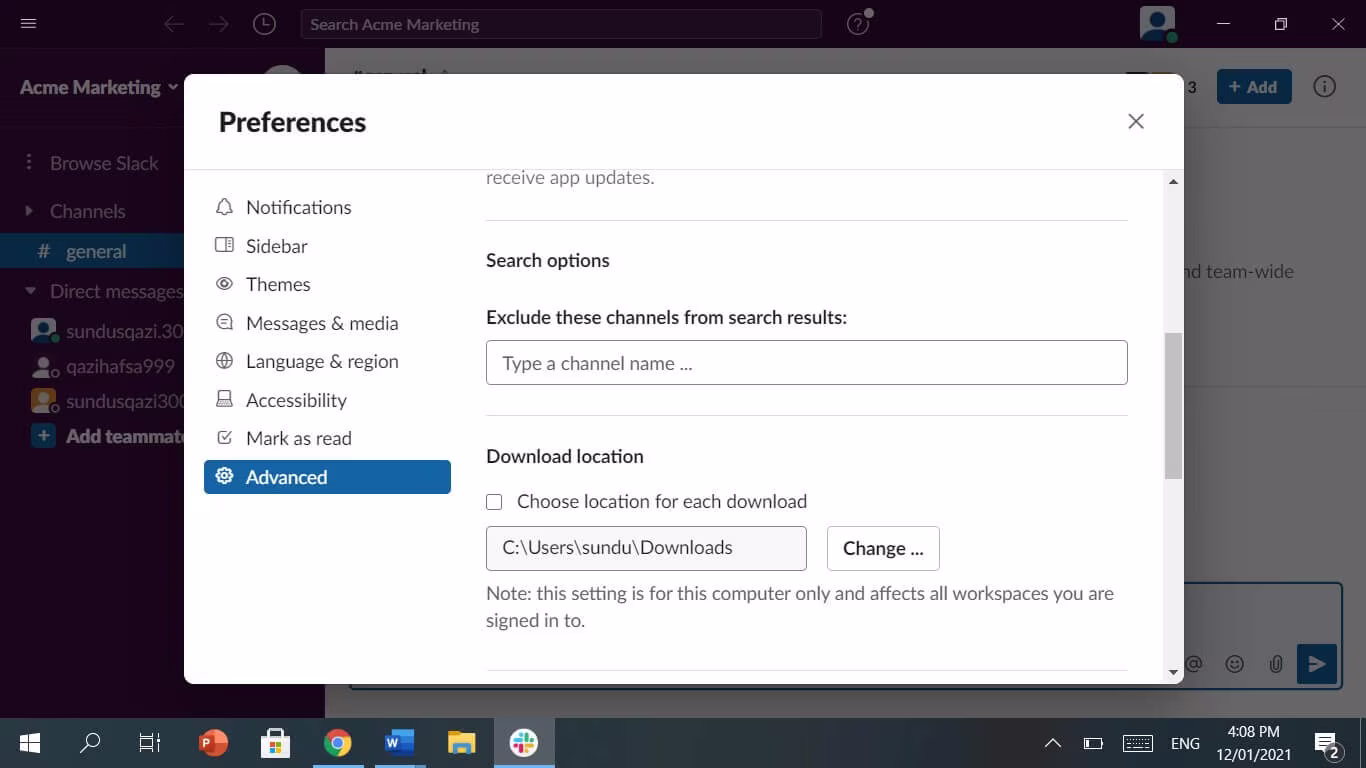Click the scrollbar down arrow
Image resolution: width=1366 pixels, height=768 pixels.
click(x=1174, y=673)
